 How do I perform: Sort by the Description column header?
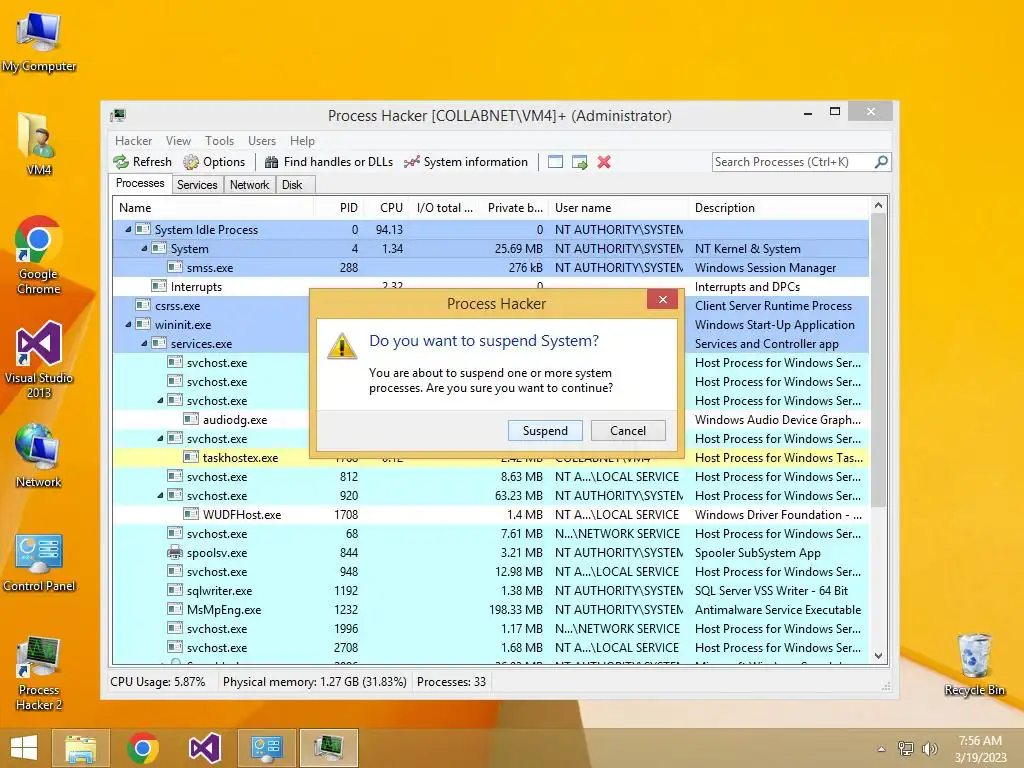click(x=778, y=208)
